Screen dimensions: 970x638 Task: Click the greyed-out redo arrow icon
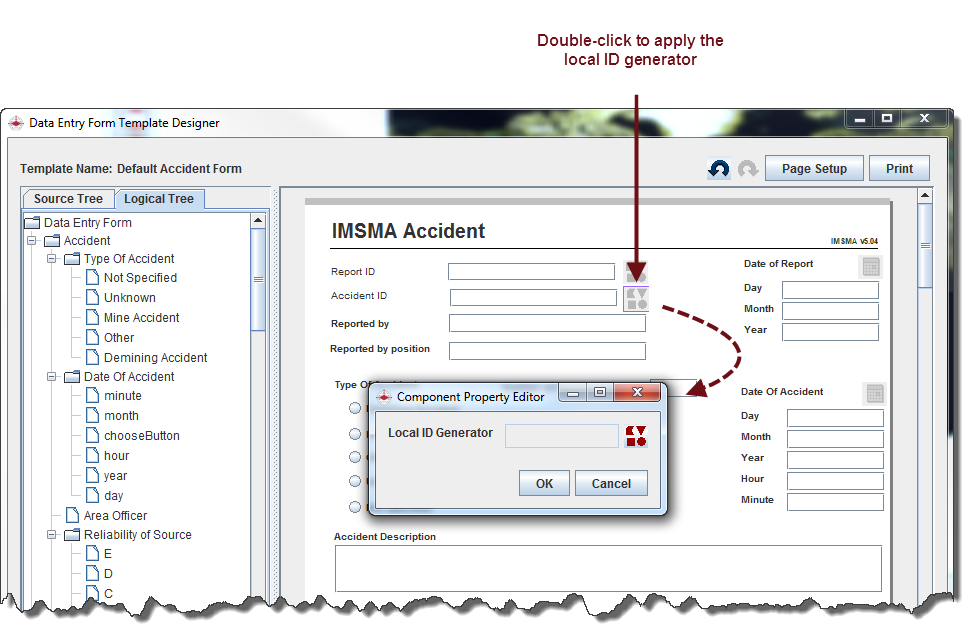point(747,169)
